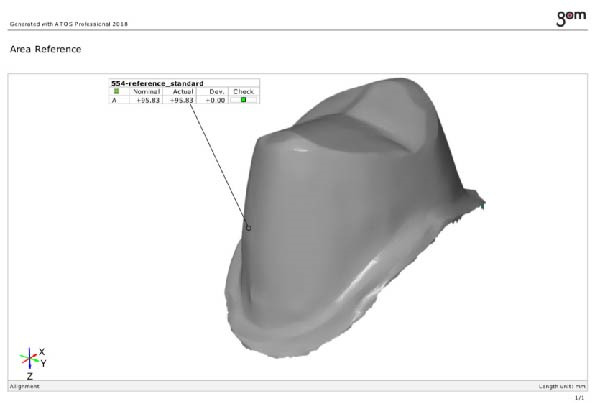Click the XYZ coordinate axis indicator
Viewport: 600px width, 403px height.
pos(32,363)
